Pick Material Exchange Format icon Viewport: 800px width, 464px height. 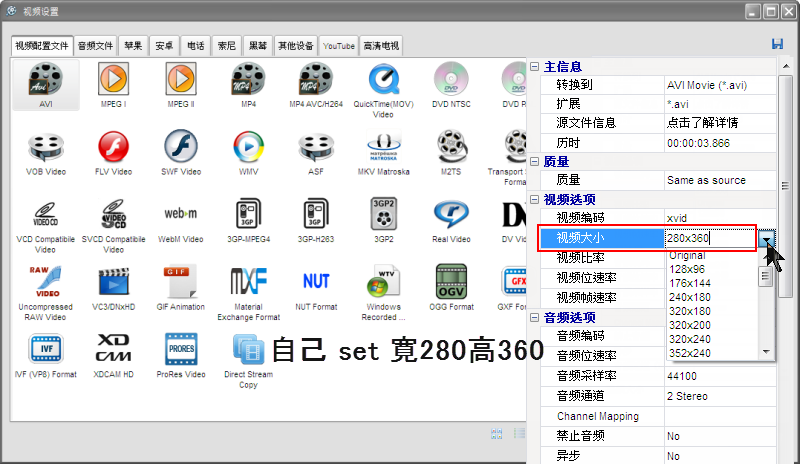tap(248, 281)
